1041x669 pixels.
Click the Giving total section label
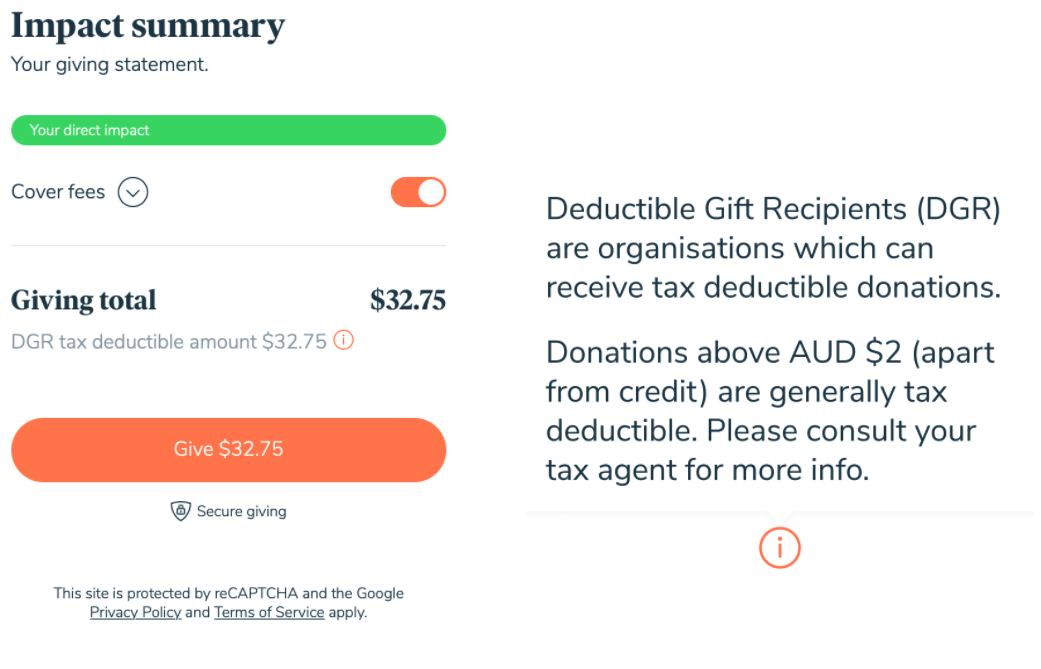[x=83, y=300]
